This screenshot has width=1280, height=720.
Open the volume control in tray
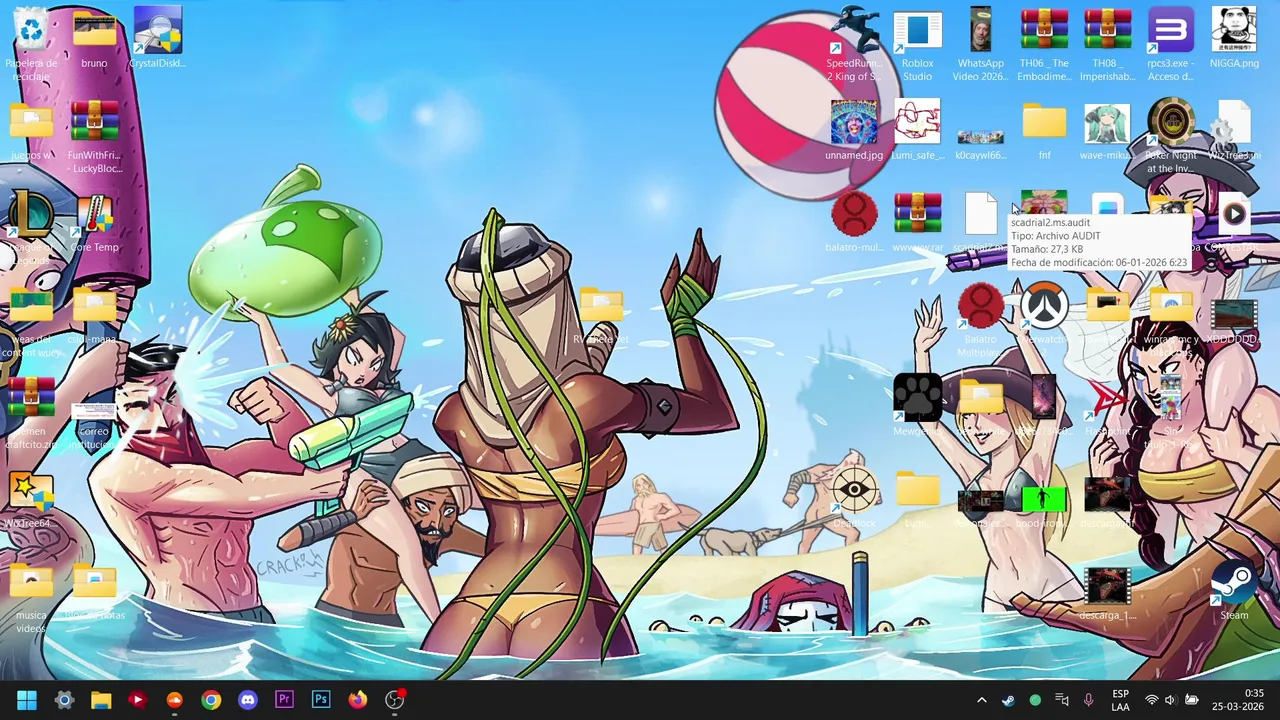click(1170, 700)
